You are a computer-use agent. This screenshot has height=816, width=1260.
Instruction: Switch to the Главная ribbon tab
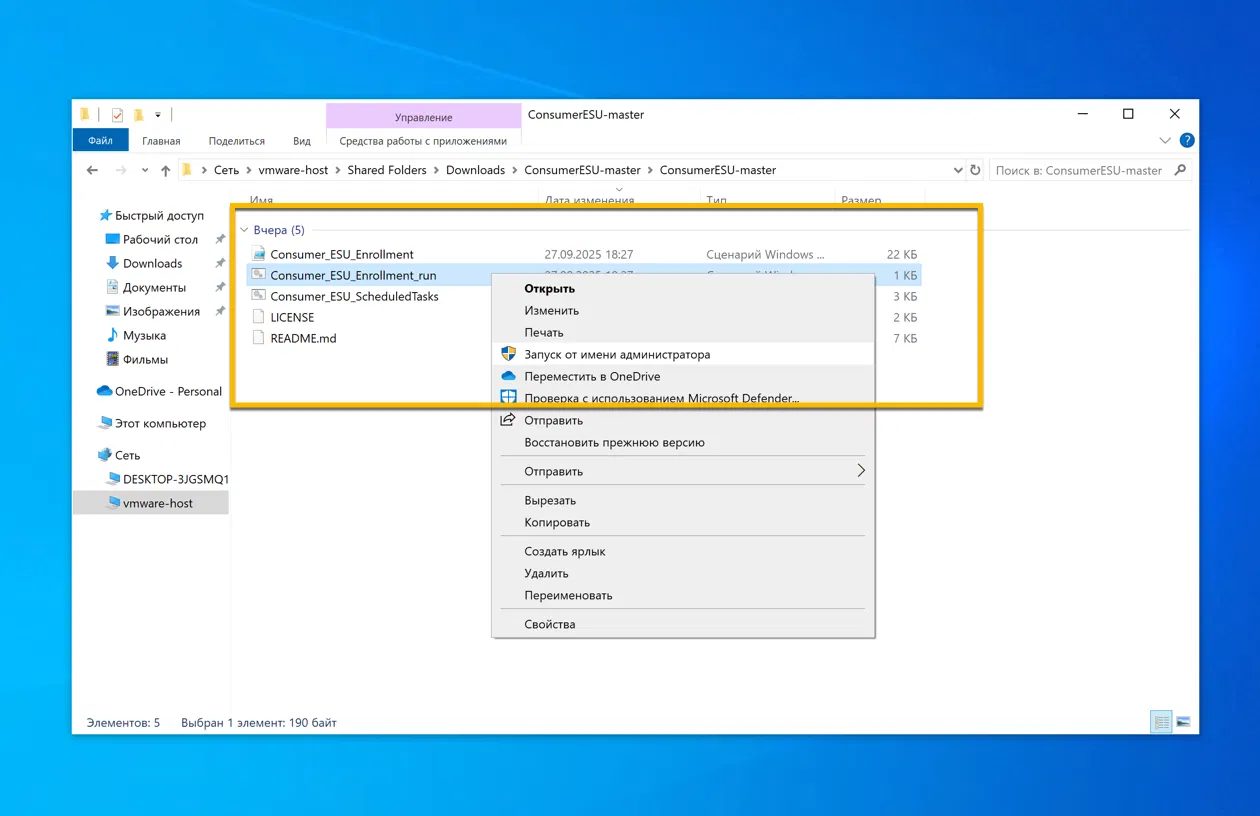tap(161, 141)
